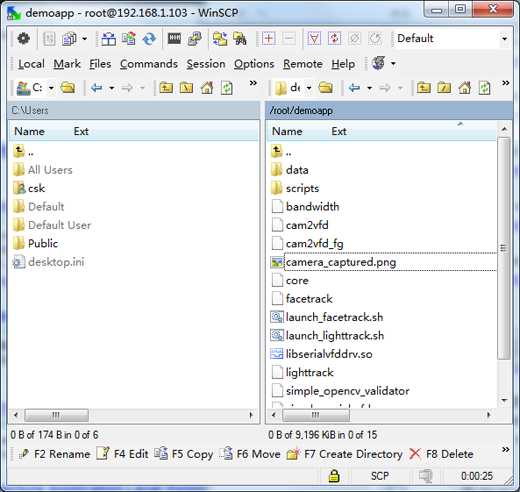Go back in remote panel history
This screenshot has width=520, height=492.
point(354,88)
